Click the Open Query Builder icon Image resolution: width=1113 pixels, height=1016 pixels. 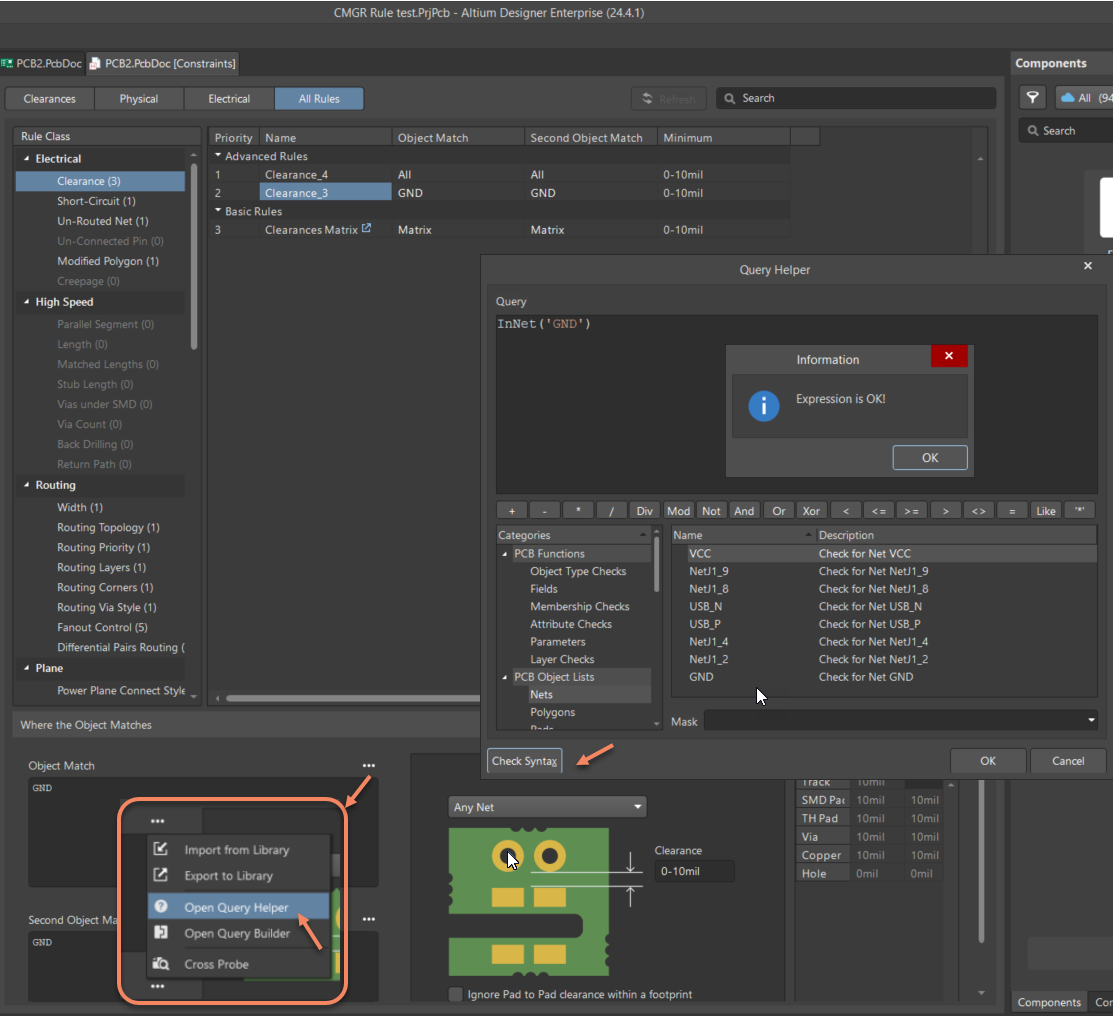(x=160, y=933)
